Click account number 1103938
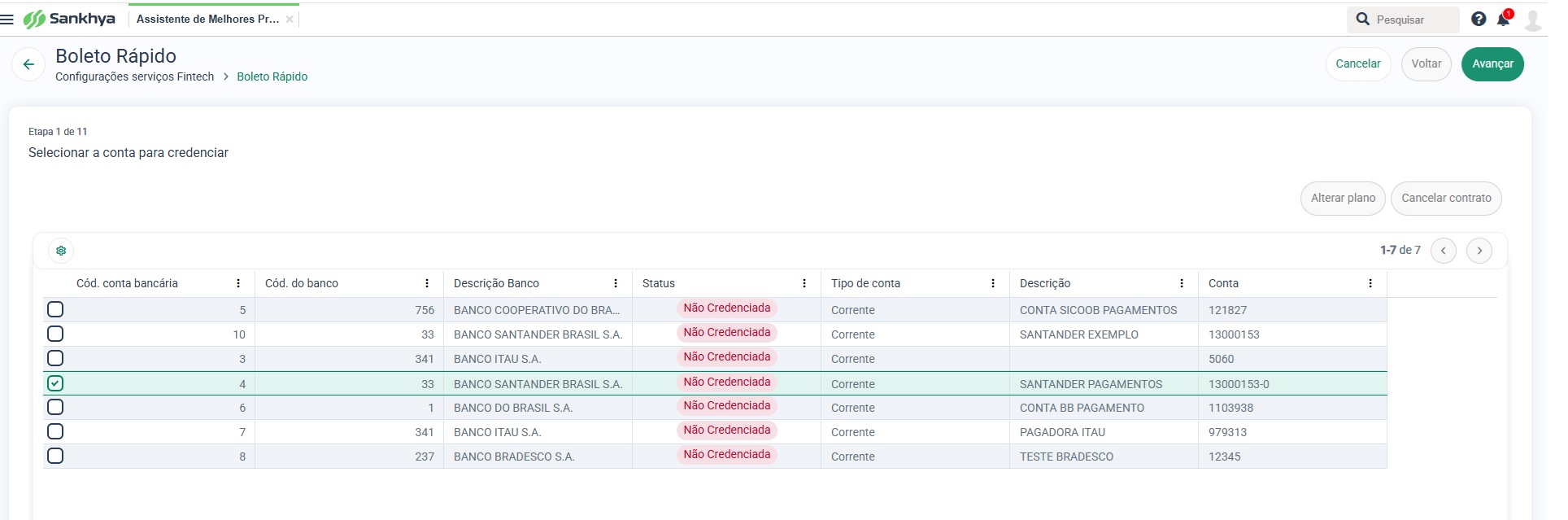 pyautogui.click(x=1230, y=408)
